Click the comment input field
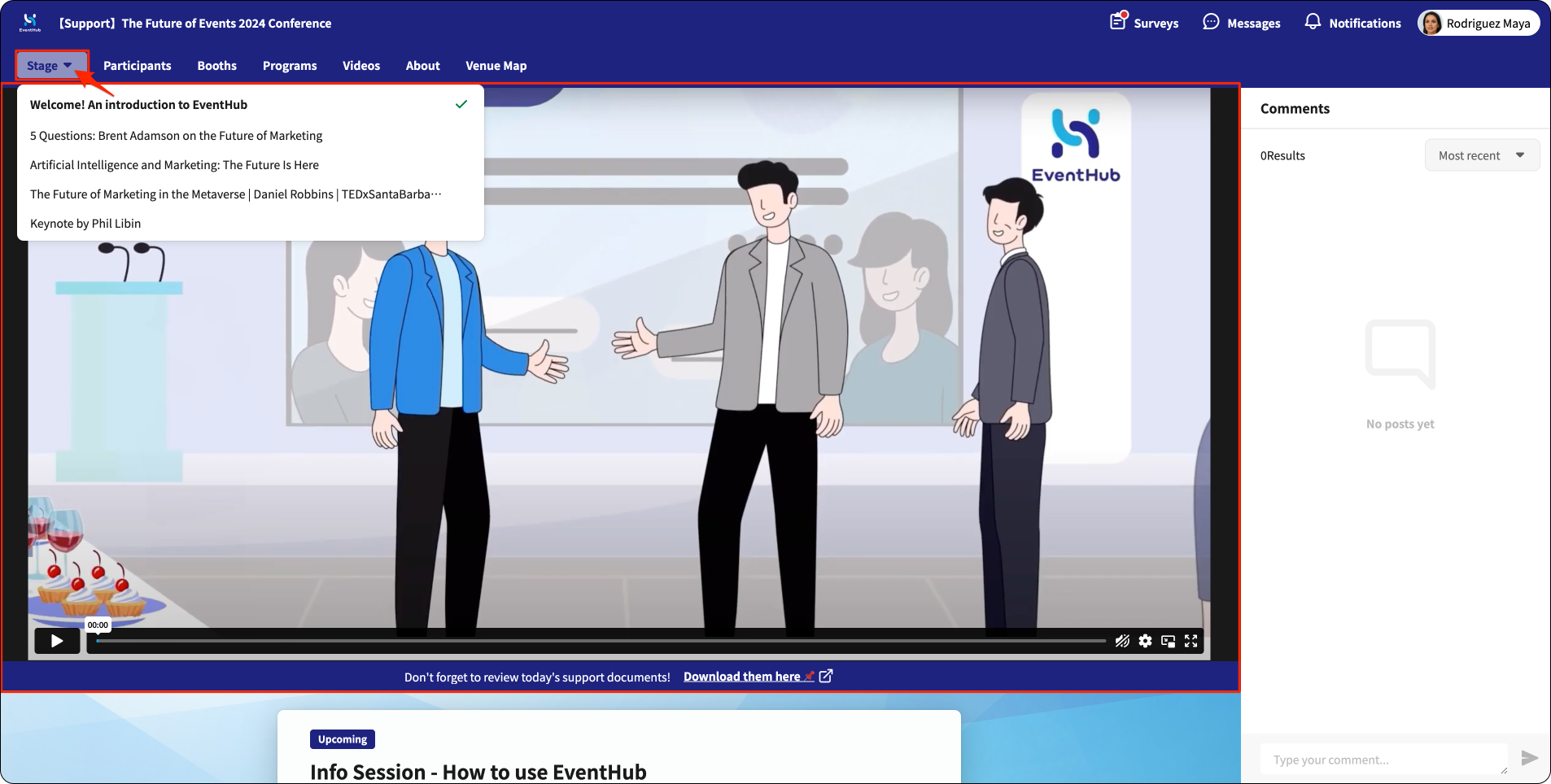This screenshot has width=1551, height=784. (1384, 760)
